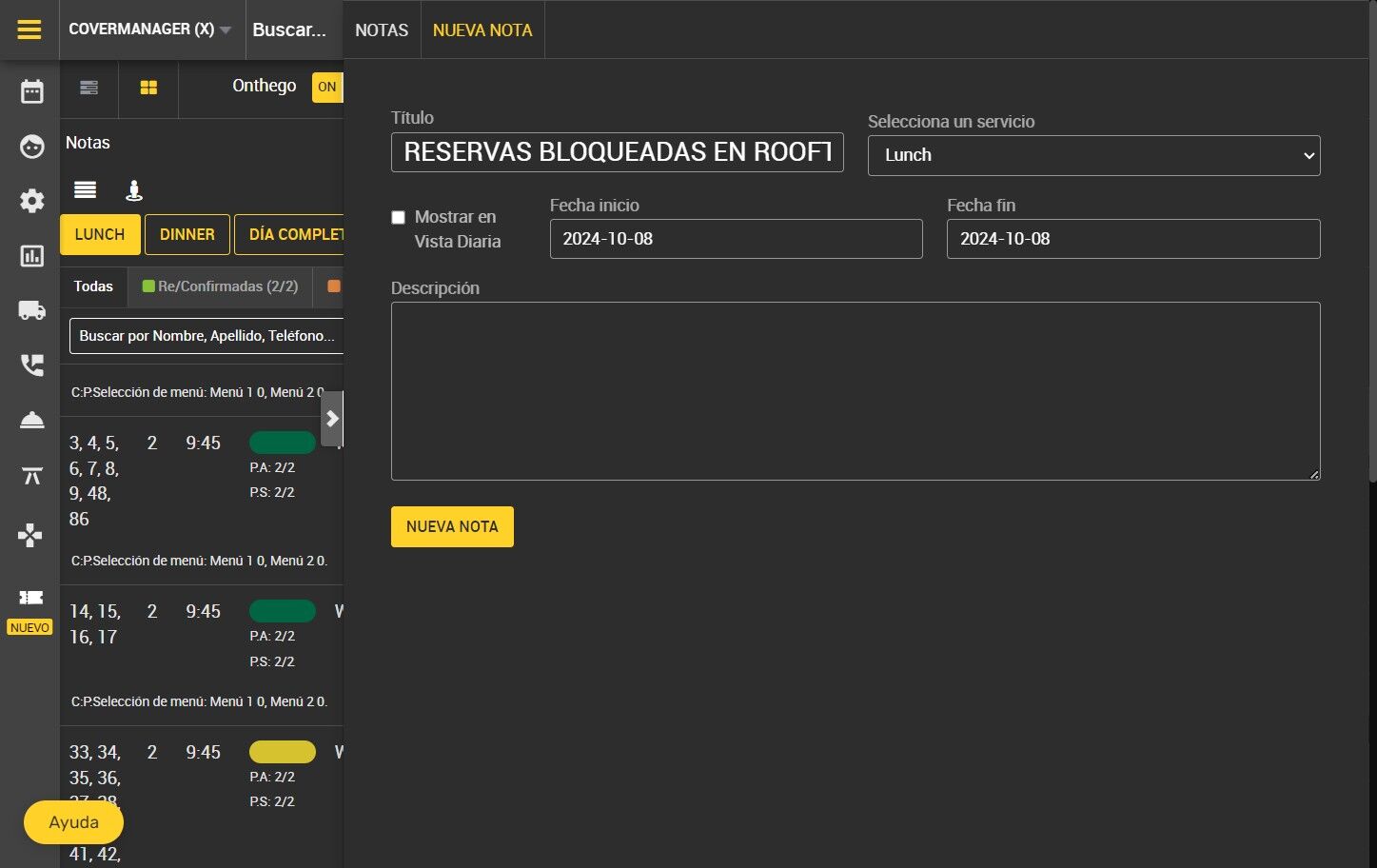
Task: Switch to grid view icon
Action: coord(148,88)
